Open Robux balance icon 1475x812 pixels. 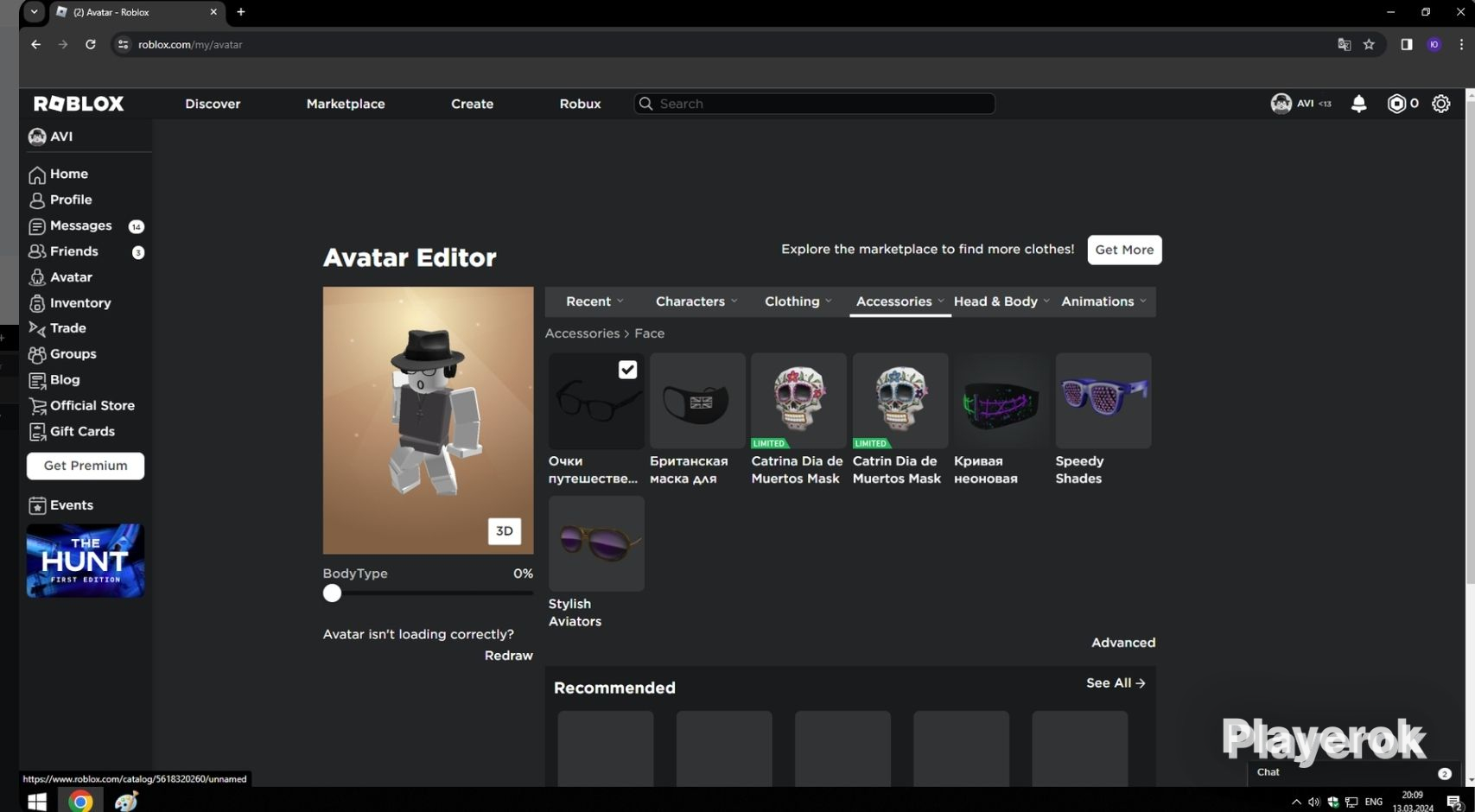[x=1396, y=104]
